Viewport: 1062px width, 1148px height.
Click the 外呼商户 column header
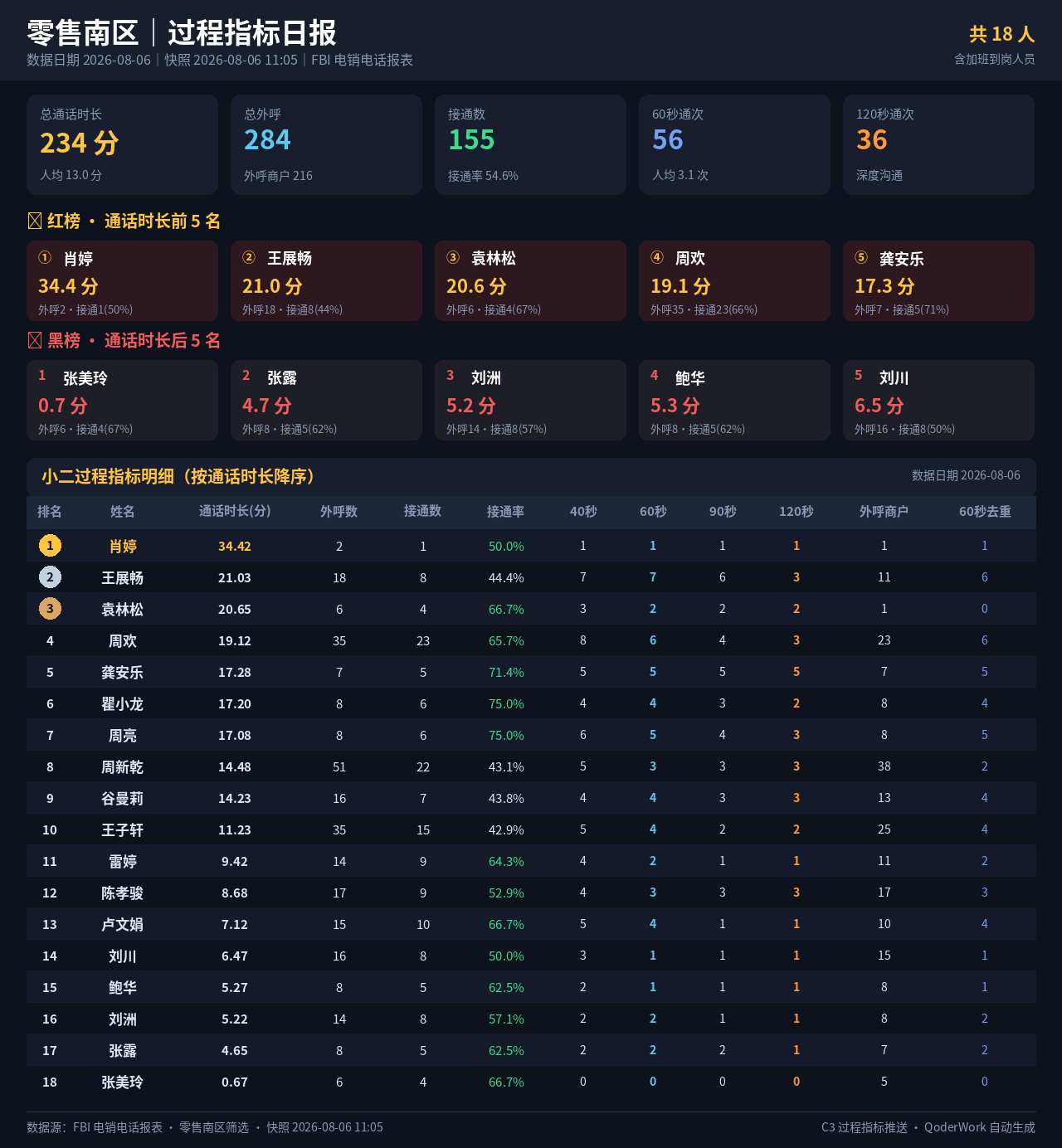pos(884,511)
